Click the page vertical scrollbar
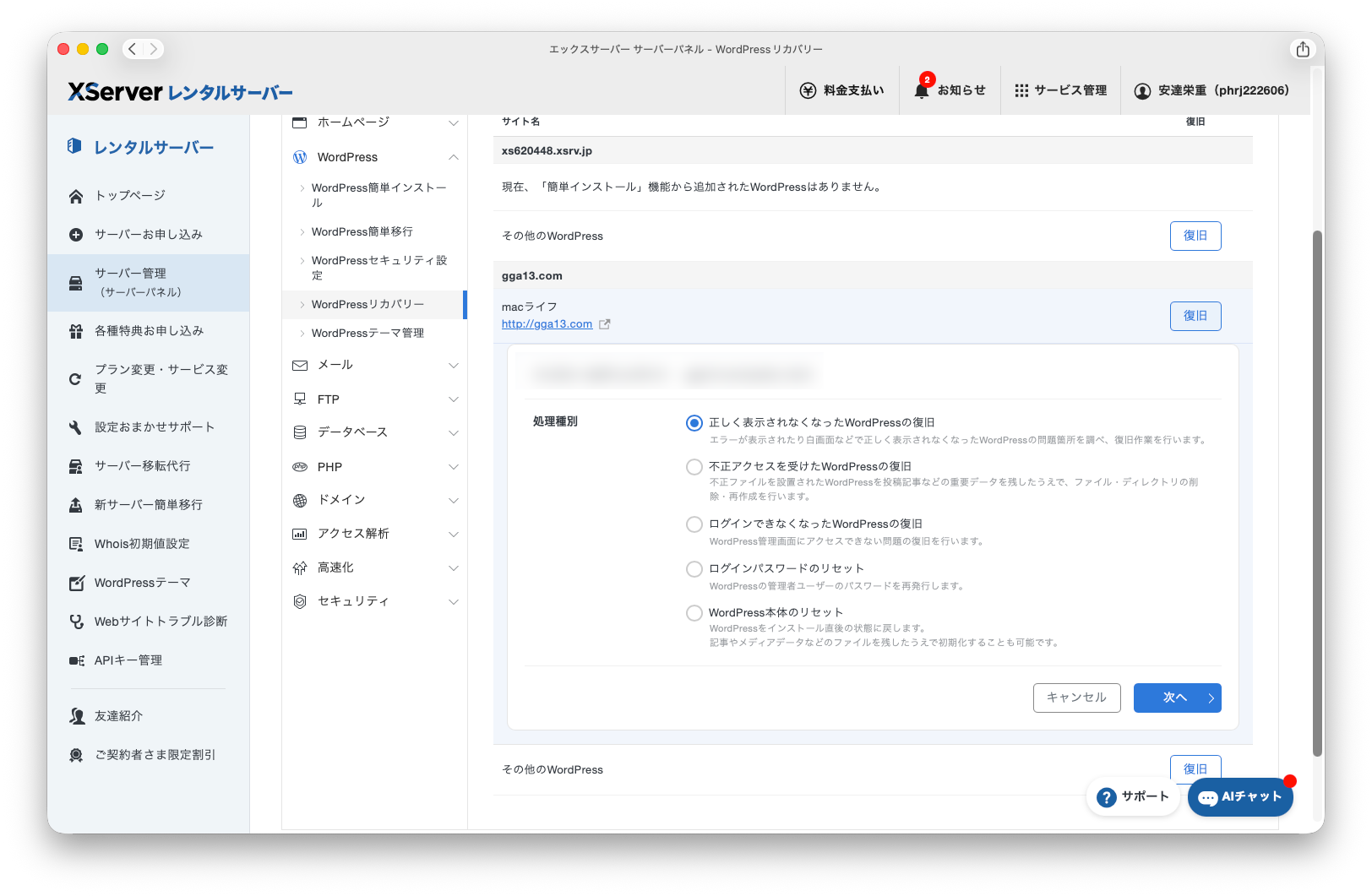Image resolution: width=1372 pixels, height=896 pixels. pos(1317,493)
